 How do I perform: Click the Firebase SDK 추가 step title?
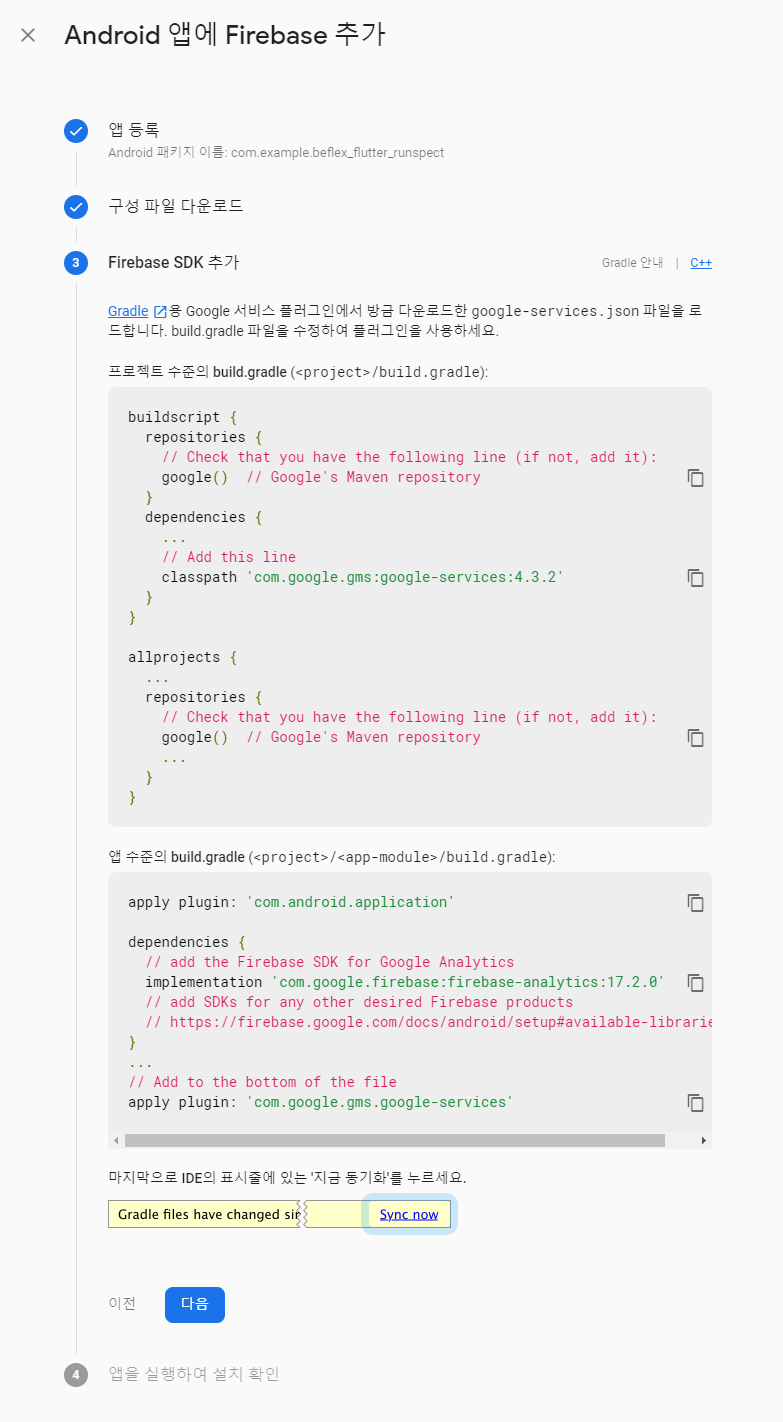[174, 262]
